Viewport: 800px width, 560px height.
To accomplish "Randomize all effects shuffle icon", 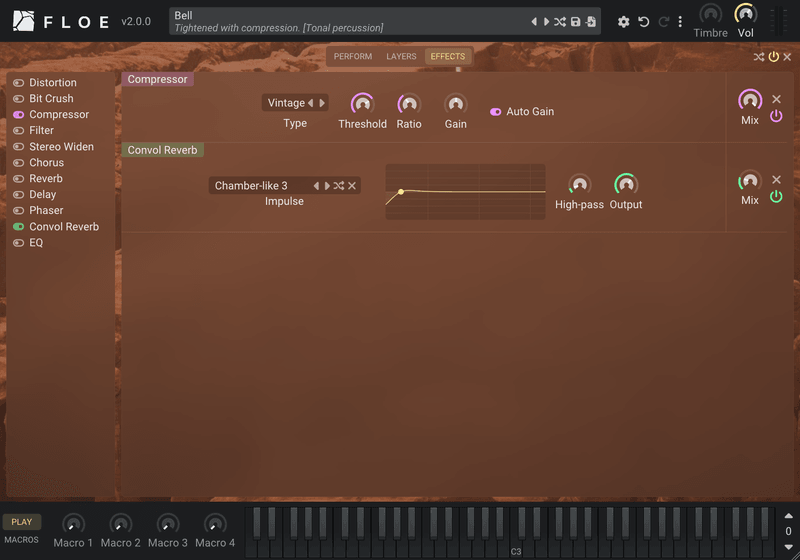I will click(x=759, y=57).
